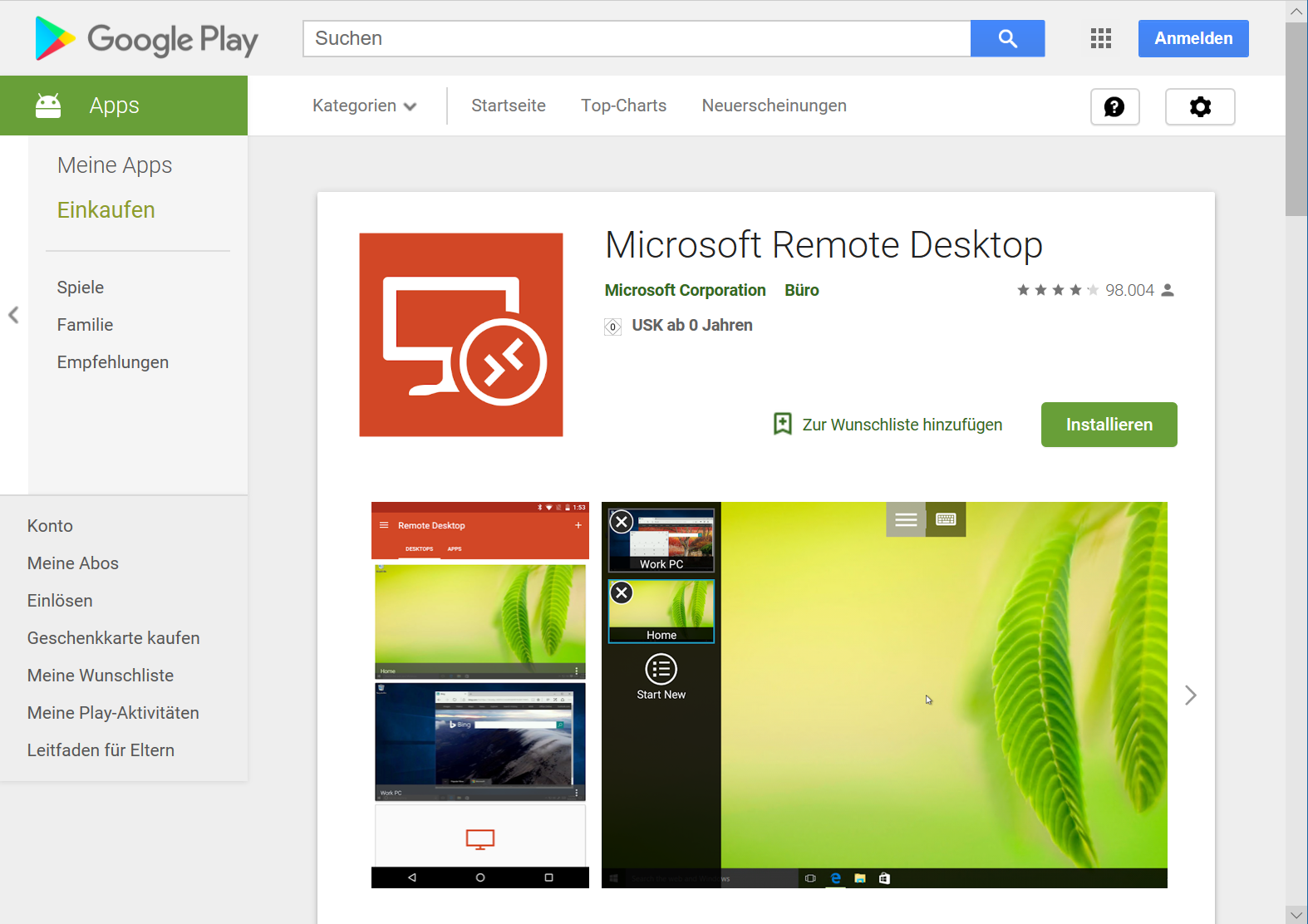Click the Apps section header
Image resolution: width=1308 pixels, height=924 pixels.
pyautogui.click(x=124, y=106)
